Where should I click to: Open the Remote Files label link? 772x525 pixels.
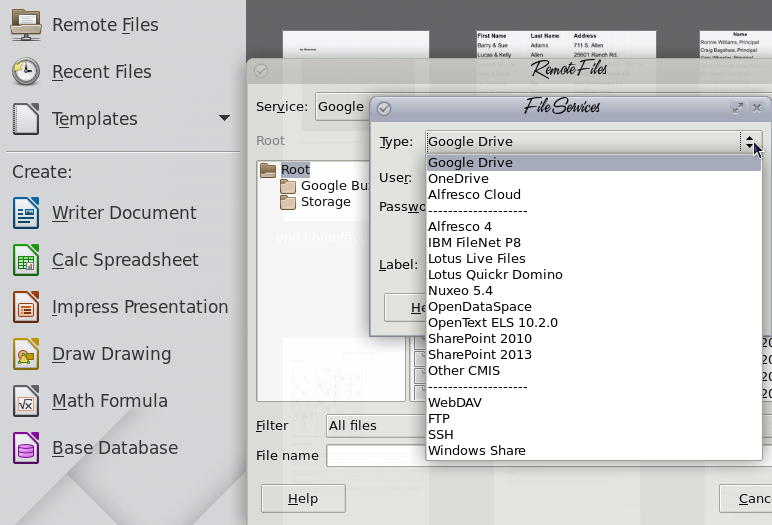pos(105,25)
